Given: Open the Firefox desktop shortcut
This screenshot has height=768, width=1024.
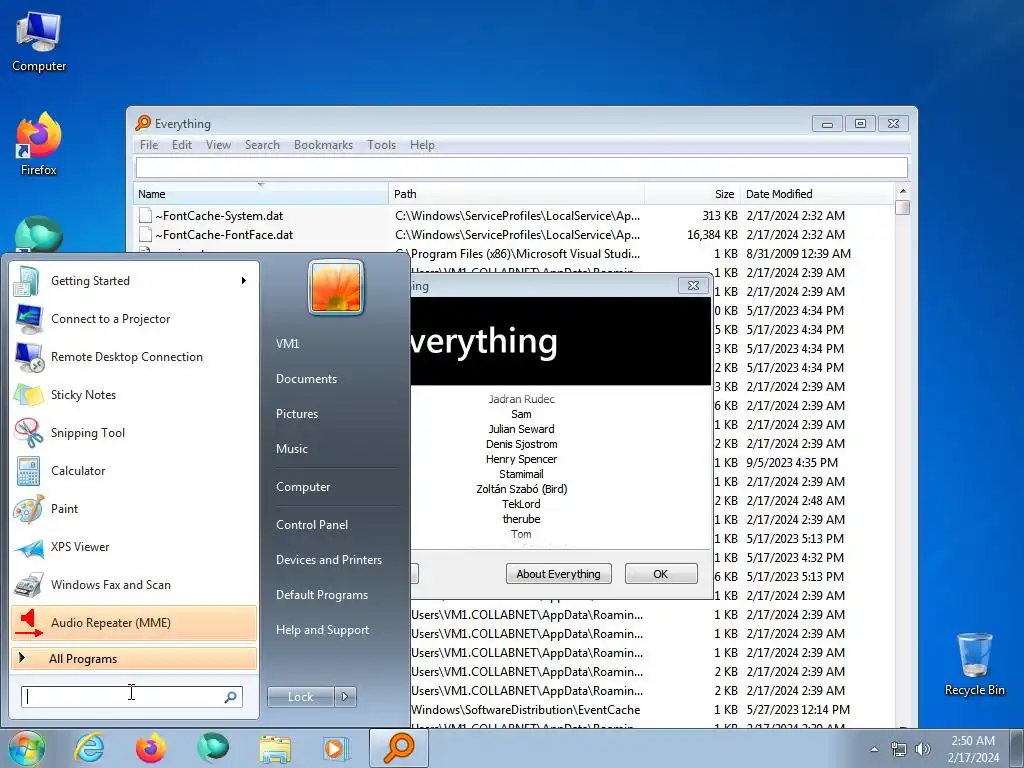Looking at the screenshot, I should click(39, 144).
